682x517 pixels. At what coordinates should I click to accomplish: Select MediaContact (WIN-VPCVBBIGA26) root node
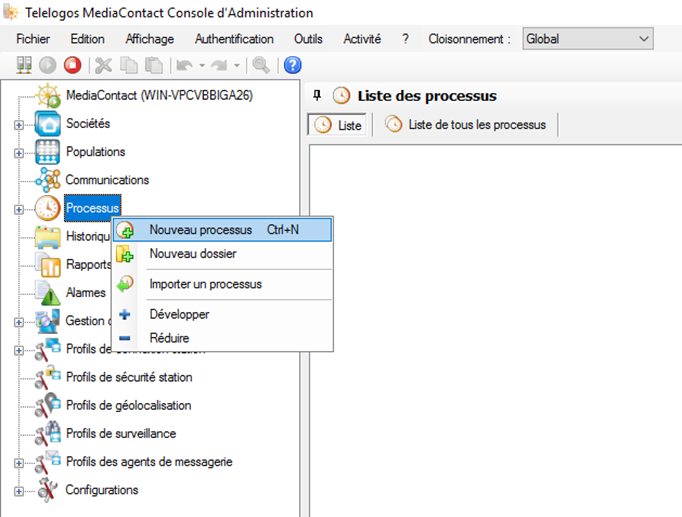pyautogui.click(x=159, y=95)
